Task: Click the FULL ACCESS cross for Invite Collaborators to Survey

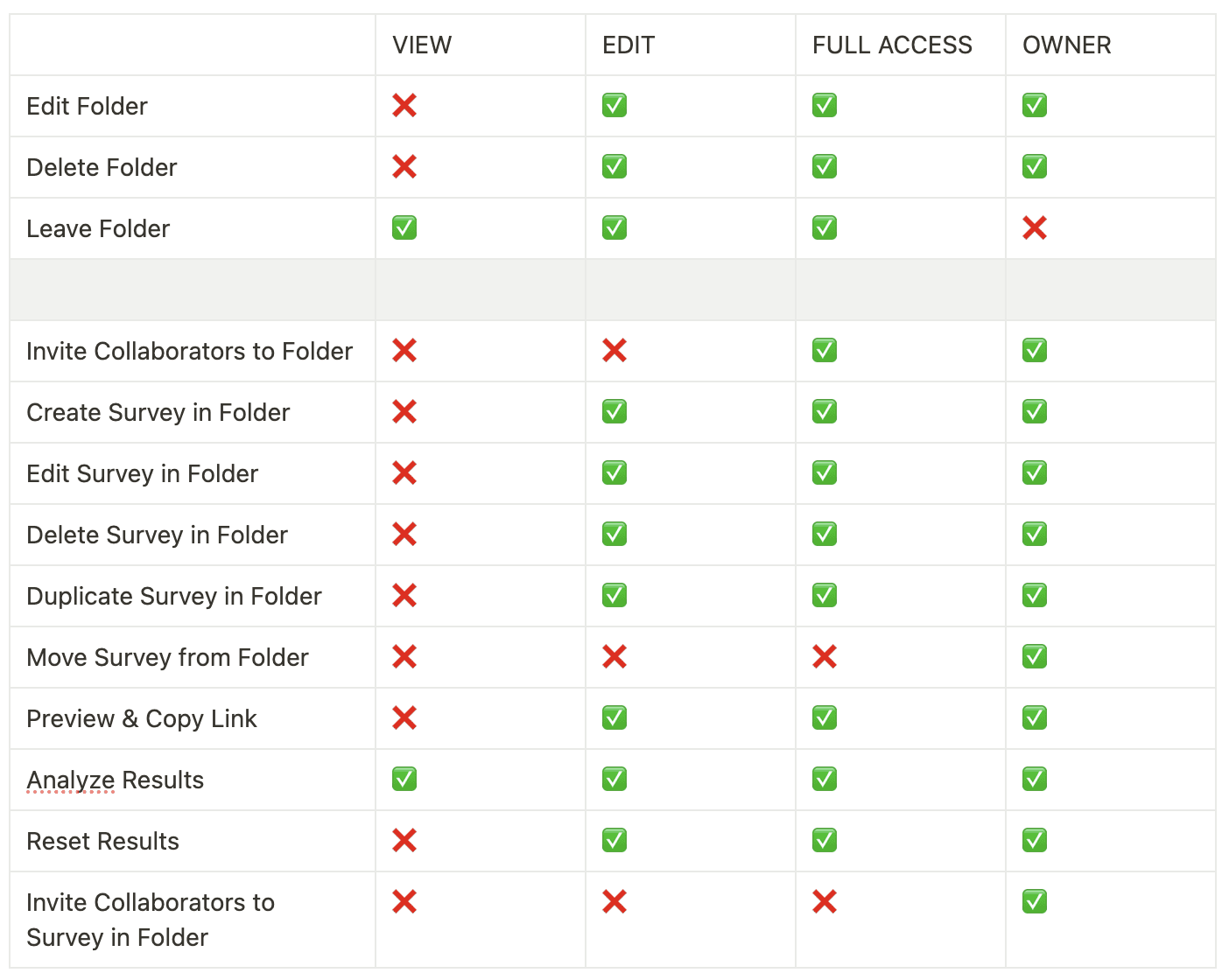Action: click(x=824, y=901)
